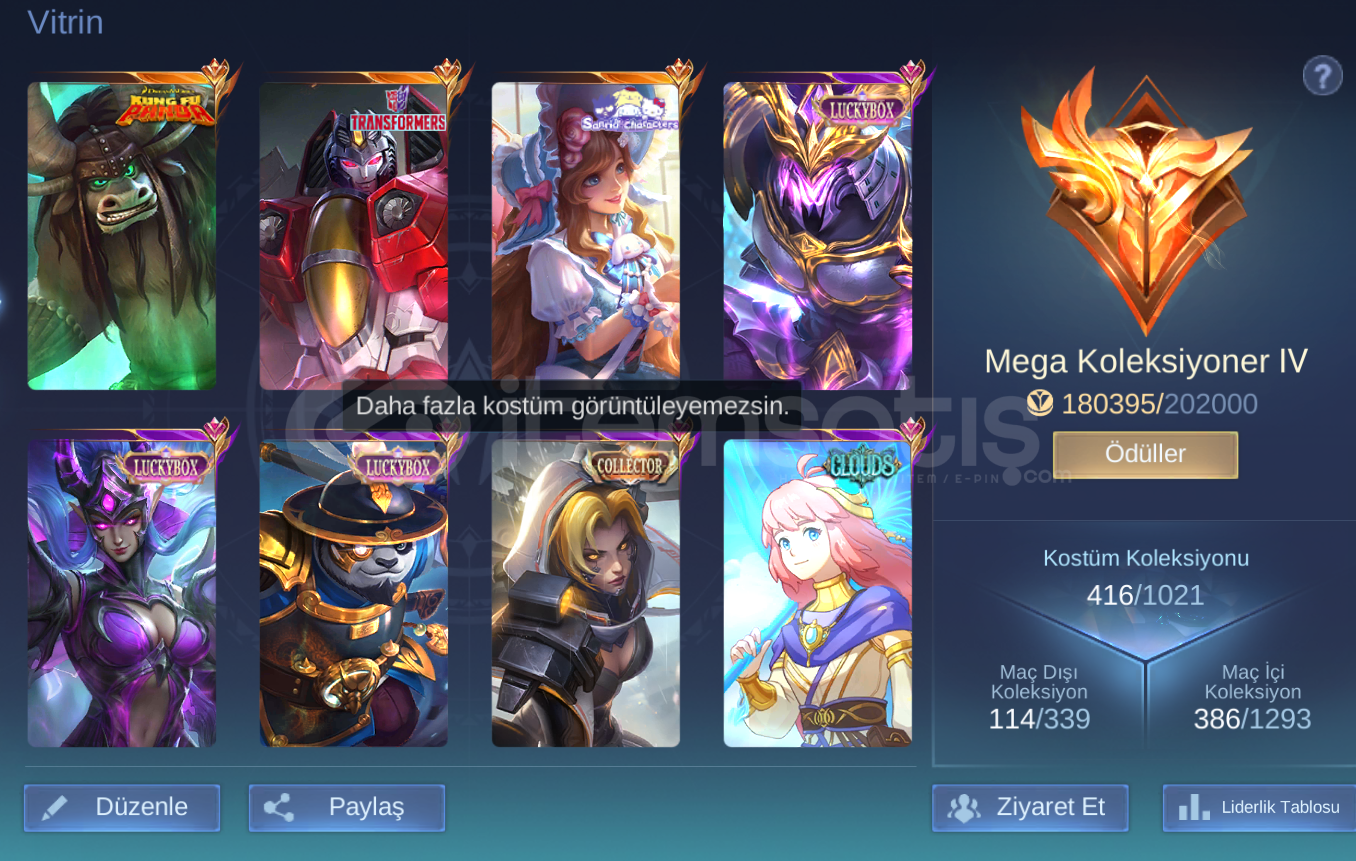Select the panda Luckybox skin card
1356x861 pixels.
pyautogui.click(x=354, y=594)
